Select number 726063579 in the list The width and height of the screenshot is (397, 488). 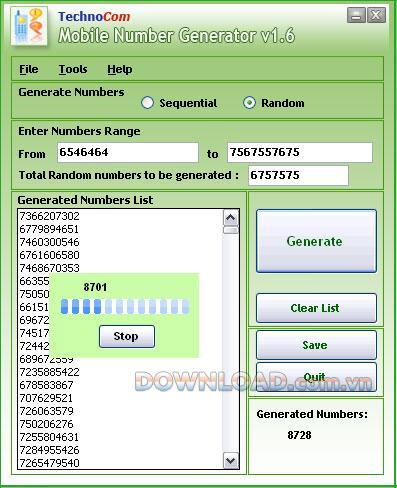(46, 411)
